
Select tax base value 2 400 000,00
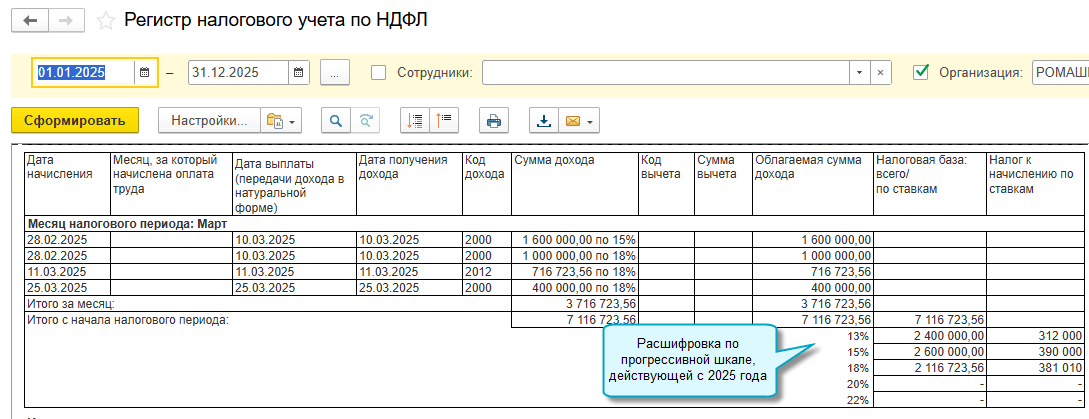point(929,336)
